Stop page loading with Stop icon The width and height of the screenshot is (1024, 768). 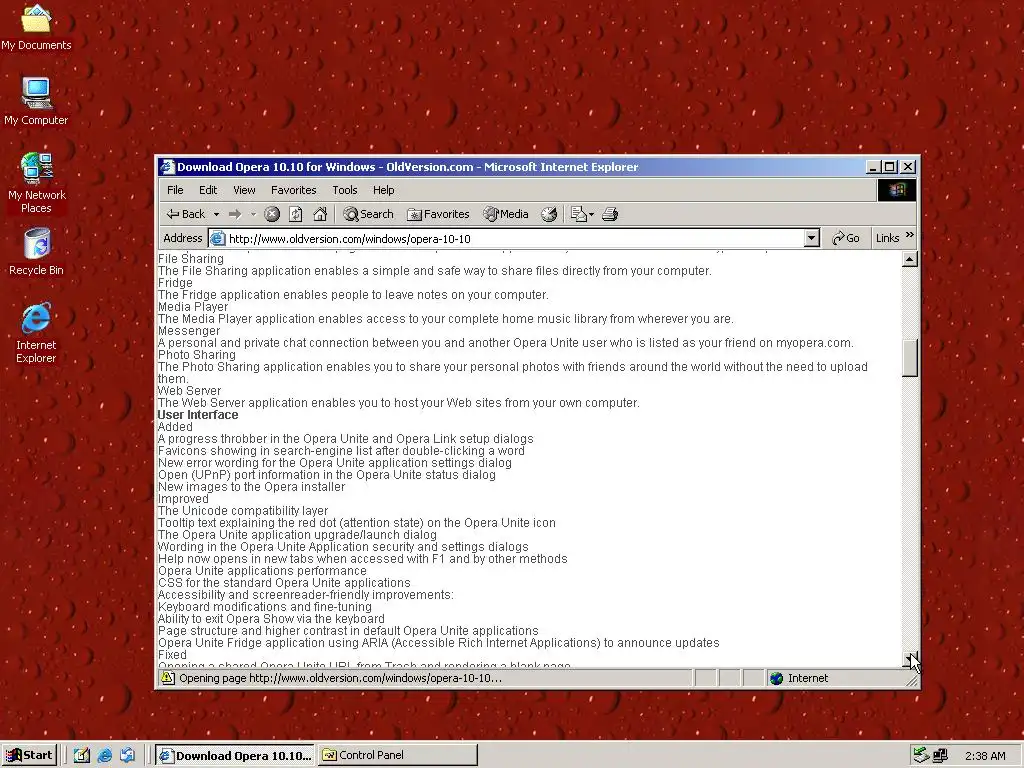point(272,214)
